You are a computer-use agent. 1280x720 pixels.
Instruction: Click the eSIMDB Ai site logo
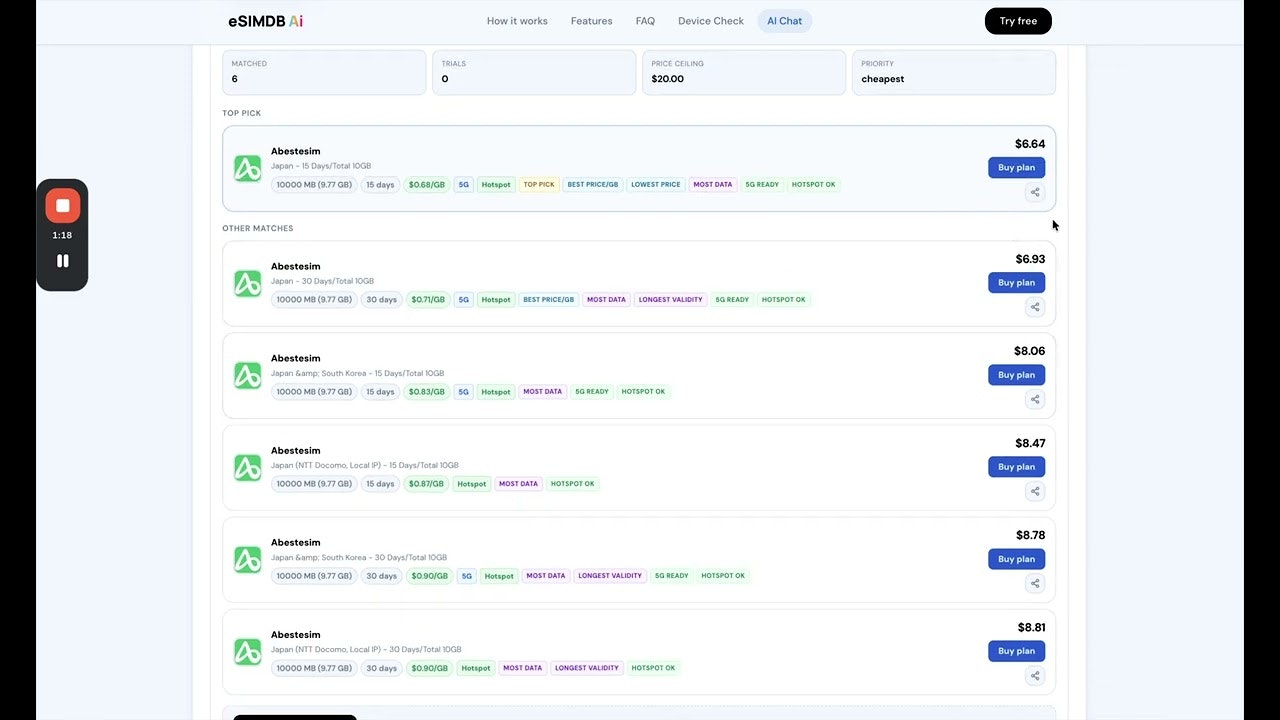264,20
